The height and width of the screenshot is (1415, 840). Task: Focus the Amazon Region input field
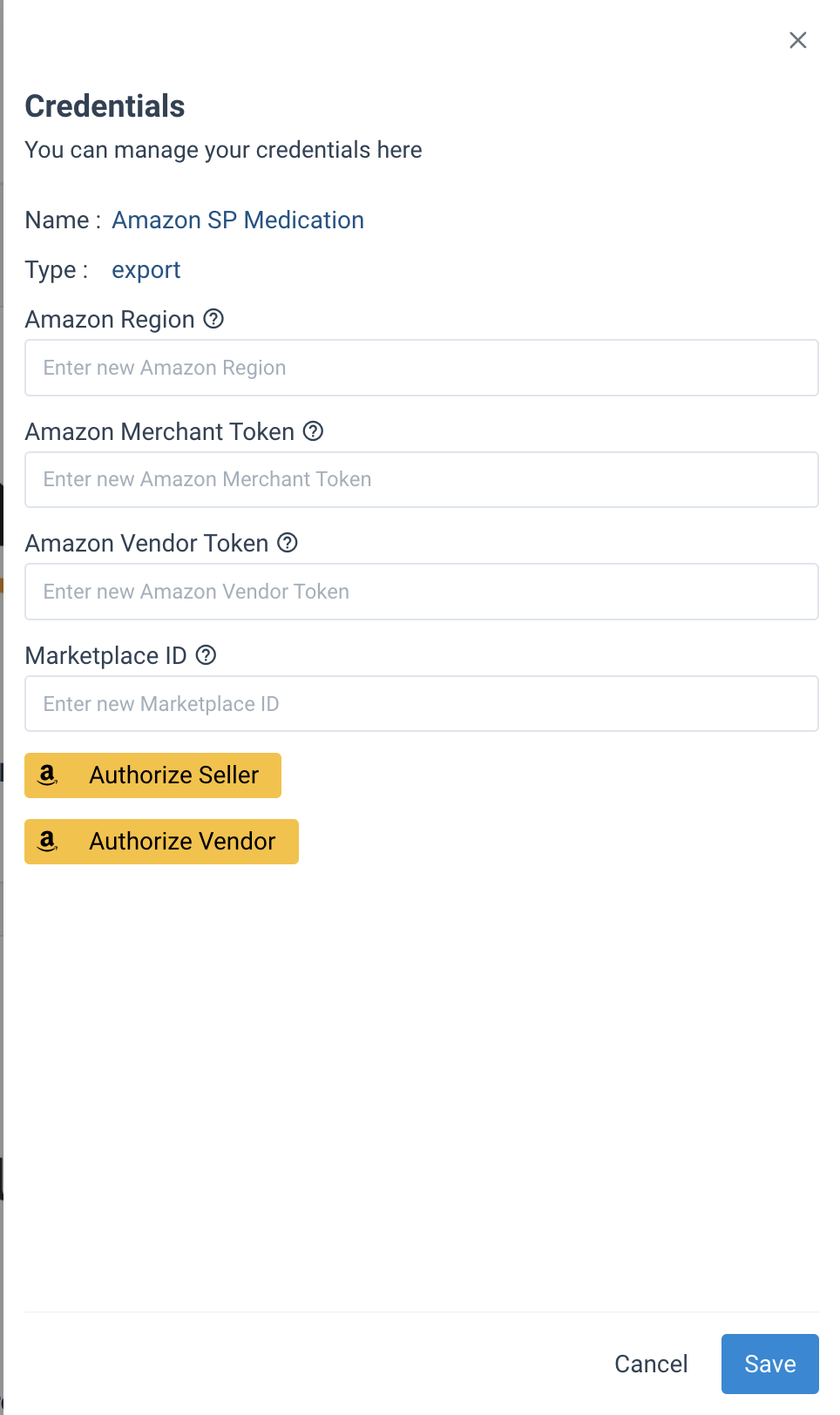pos(421,368)
